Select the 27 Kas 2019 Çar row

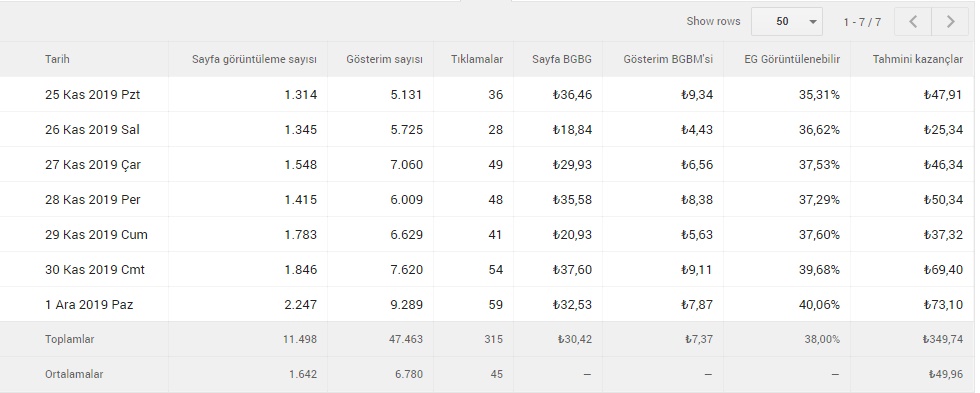tap(488, 165)
